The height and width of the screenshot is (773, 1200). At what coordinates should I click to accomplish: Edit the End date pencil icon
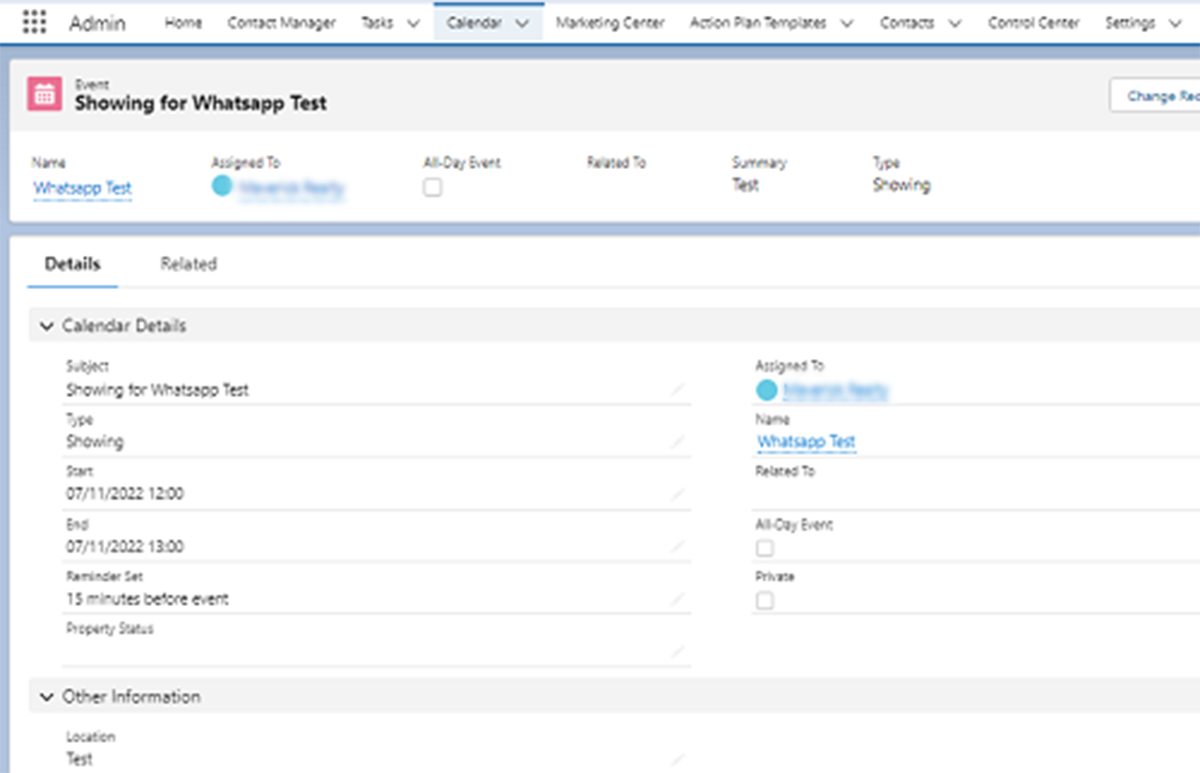pos(678,547)
